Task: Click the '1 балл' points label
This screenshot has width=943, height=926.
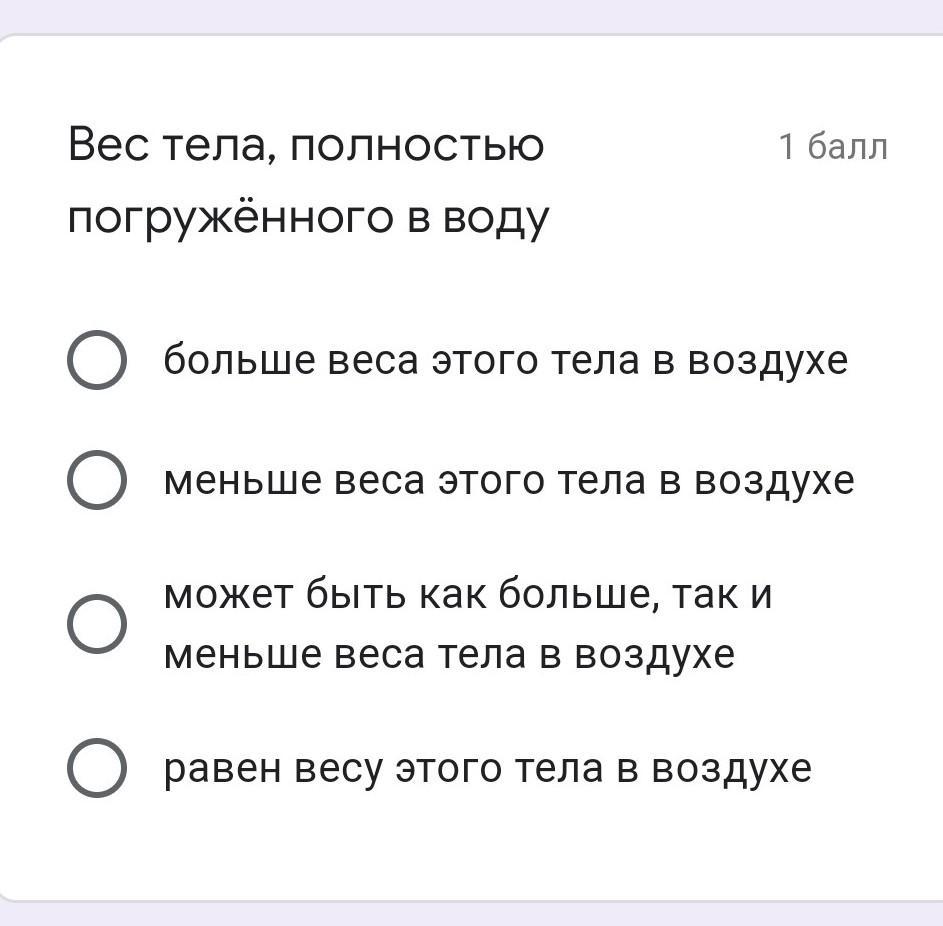Action: click(x=832, y=147)
